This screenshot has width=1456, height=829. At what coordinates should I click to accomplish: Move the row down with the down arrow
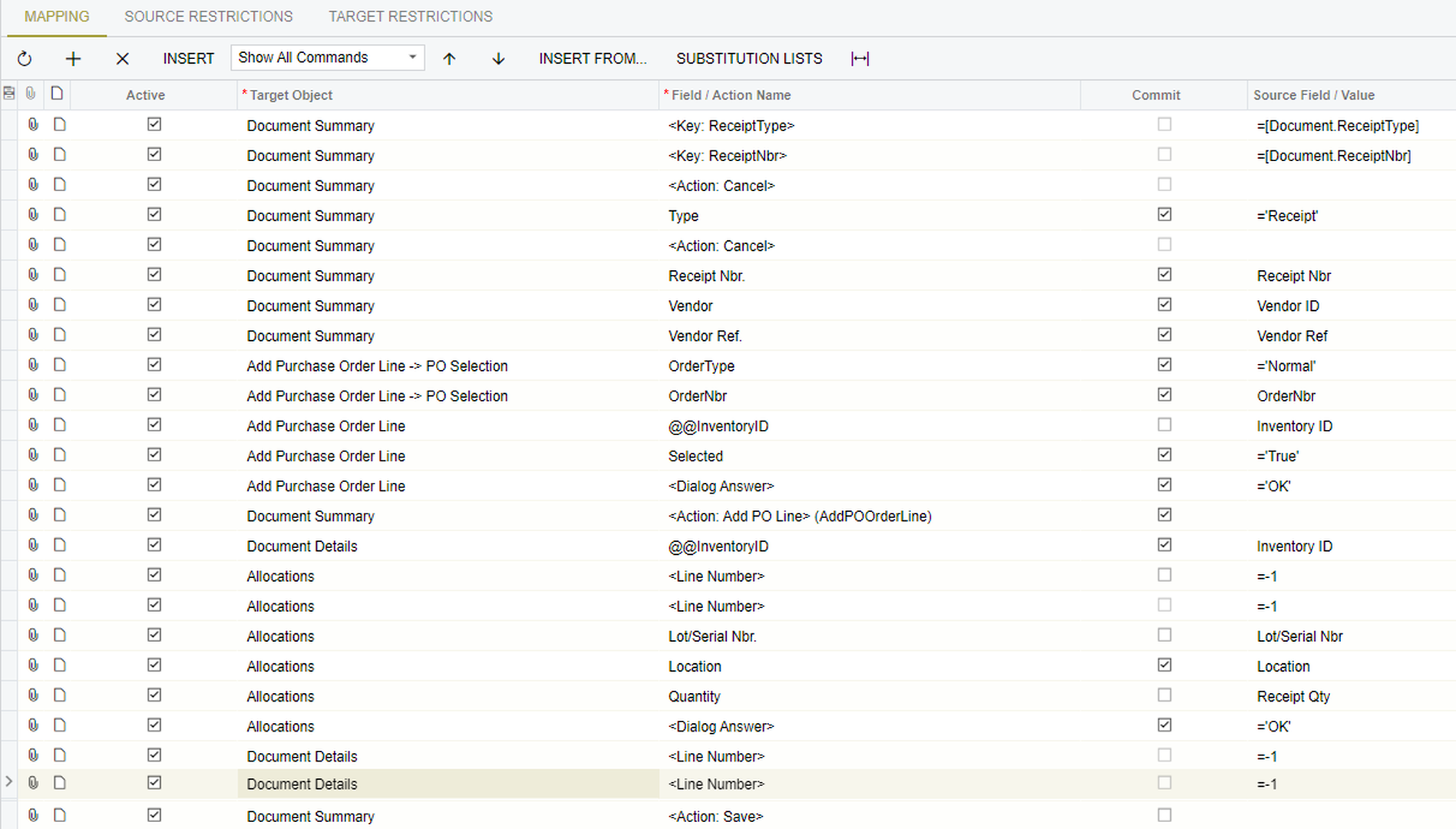(x=498, y=59)
